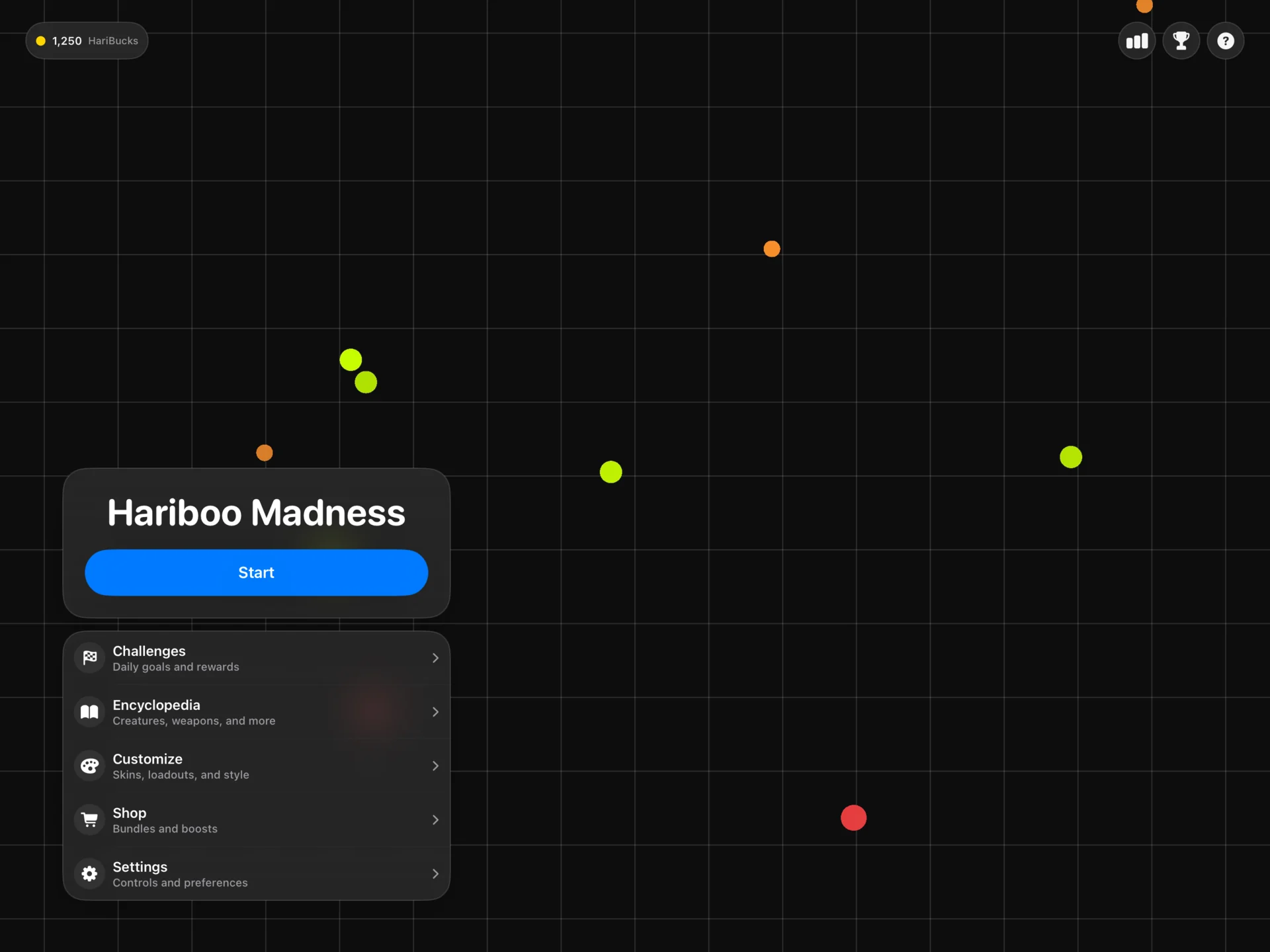The image size is (1270, 952).
Task: Start the game with the Start button
Action: [256, 573]
